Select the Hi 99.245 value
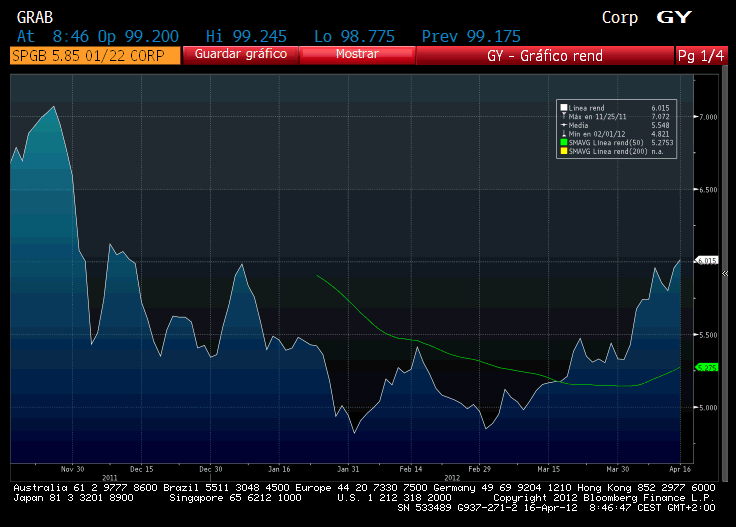 246,36
